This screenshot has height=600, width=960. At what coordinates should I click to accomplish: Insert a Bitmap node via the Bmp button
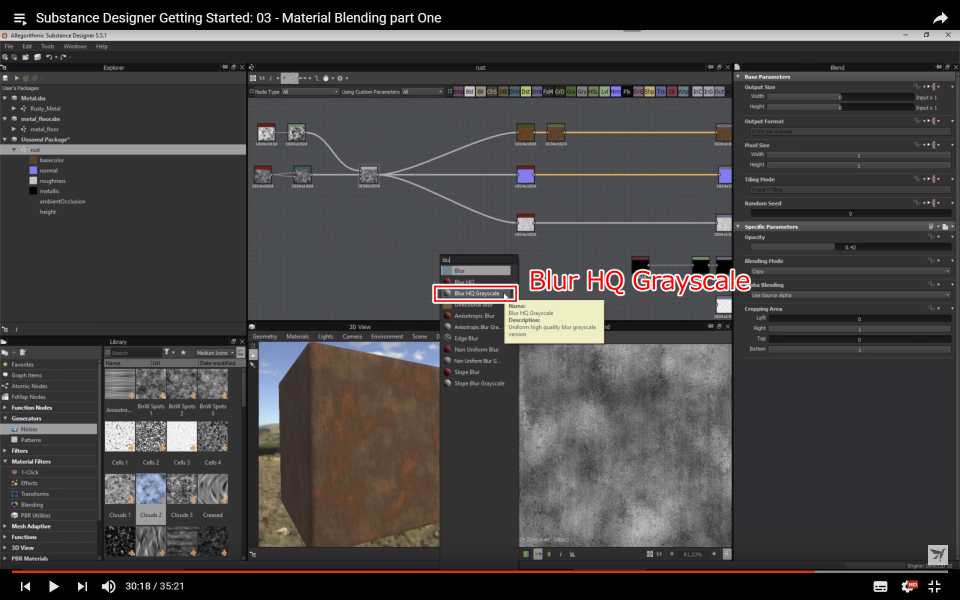coord(458,91)
